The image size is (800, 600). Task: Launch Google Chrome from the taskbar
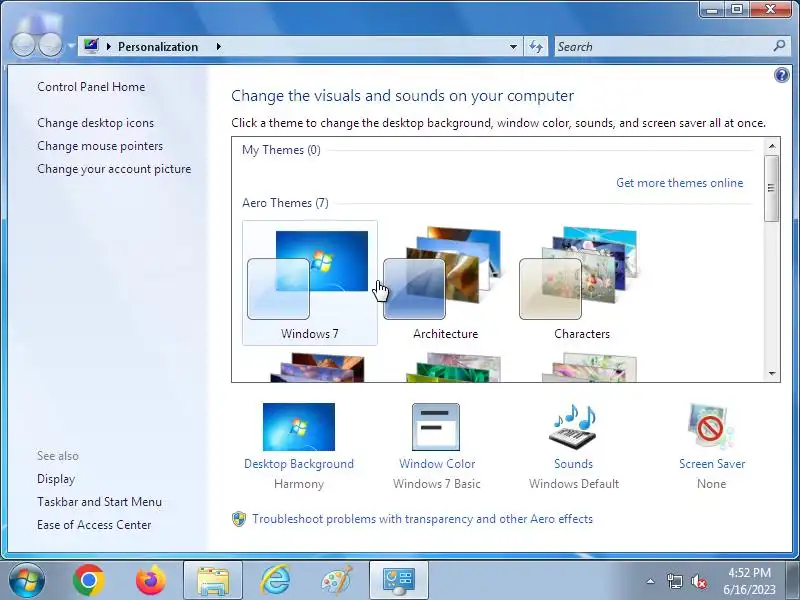point(89,581)
